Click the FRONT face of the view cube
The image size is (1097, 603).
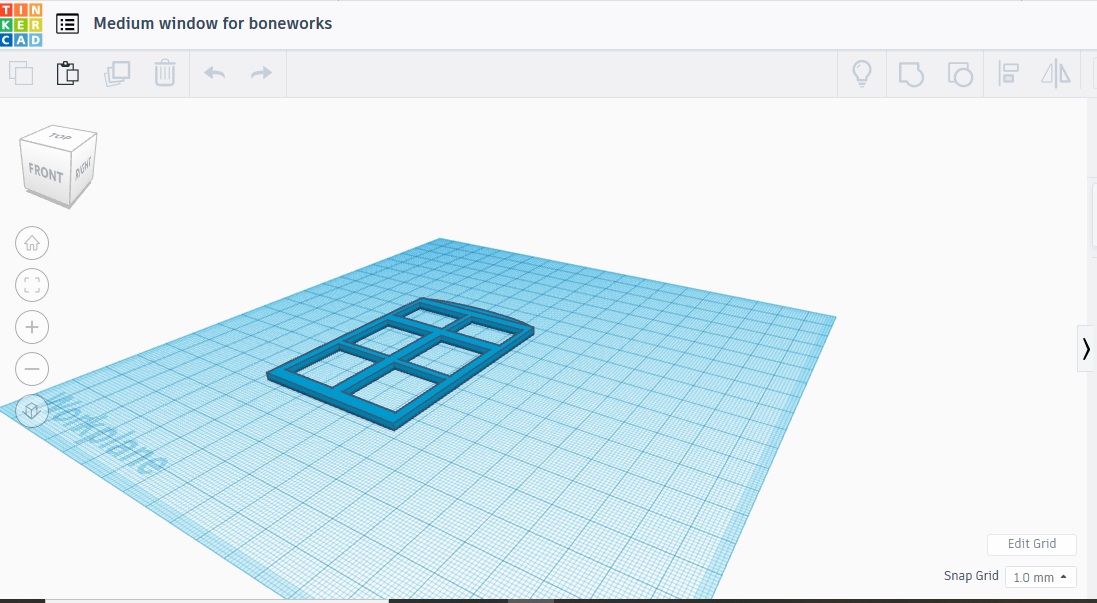tap(45, 173)
